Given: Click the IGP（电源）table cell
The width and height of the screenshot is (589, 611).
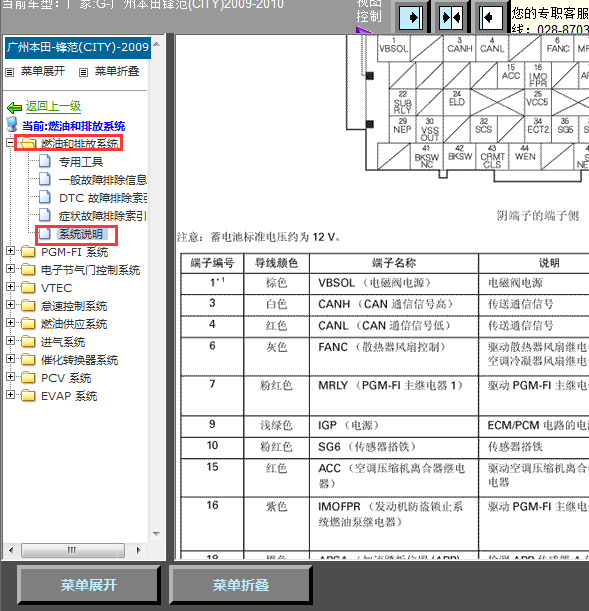Looking at the screenshot, I should [x=394, y=426].
